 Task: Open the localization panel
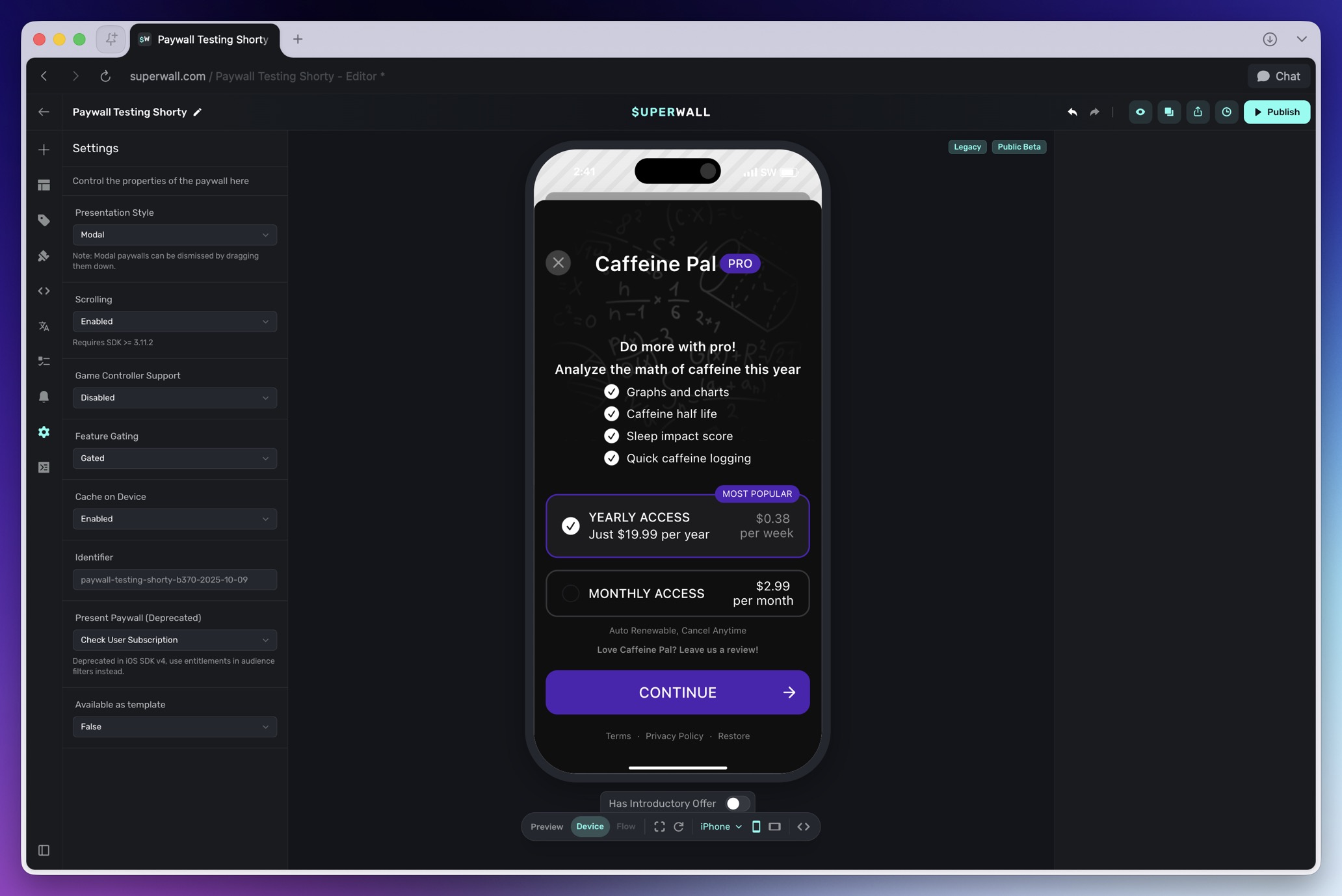tap(44, 326)
